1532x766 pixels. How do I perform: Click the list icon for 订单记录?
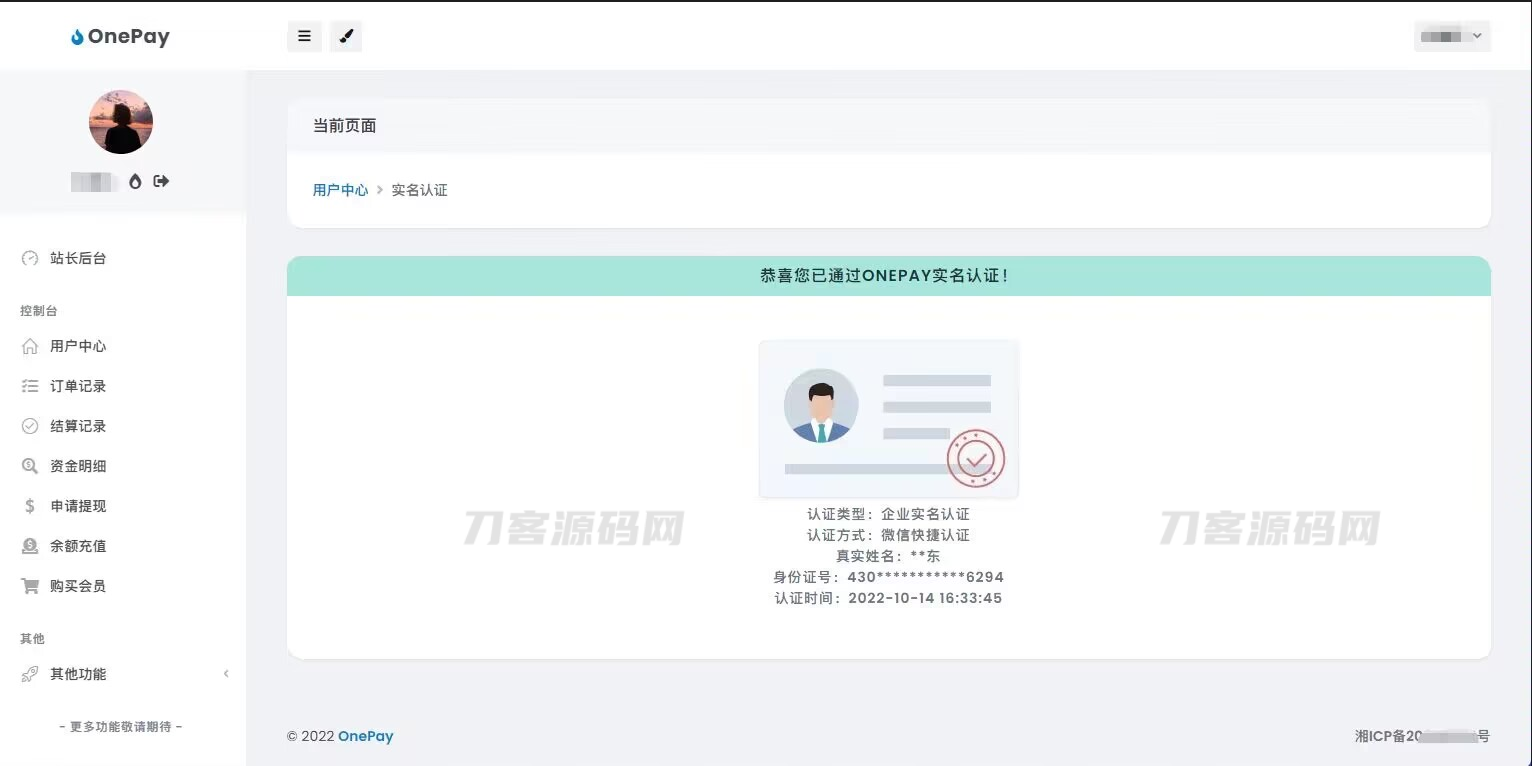point(30,386)
